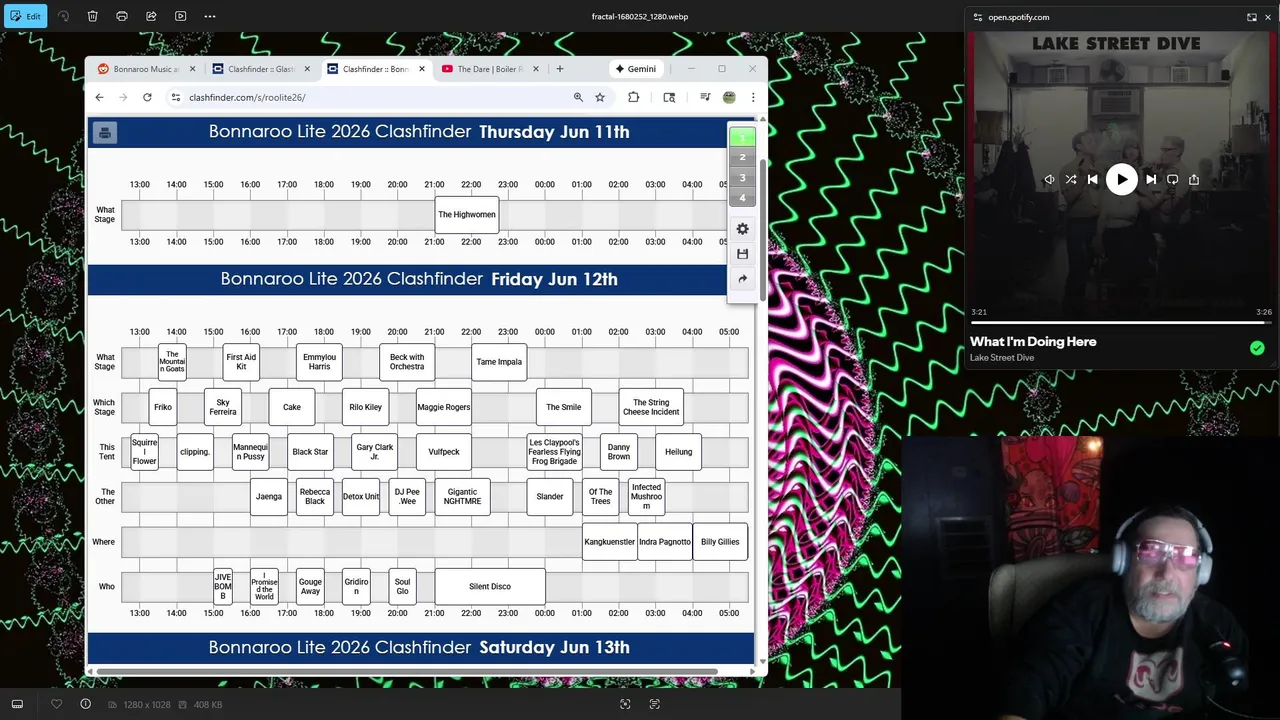This screenshot has height=720, width=1280.
Task: Mute the Spotify mini player volume
Action: 1050,180
